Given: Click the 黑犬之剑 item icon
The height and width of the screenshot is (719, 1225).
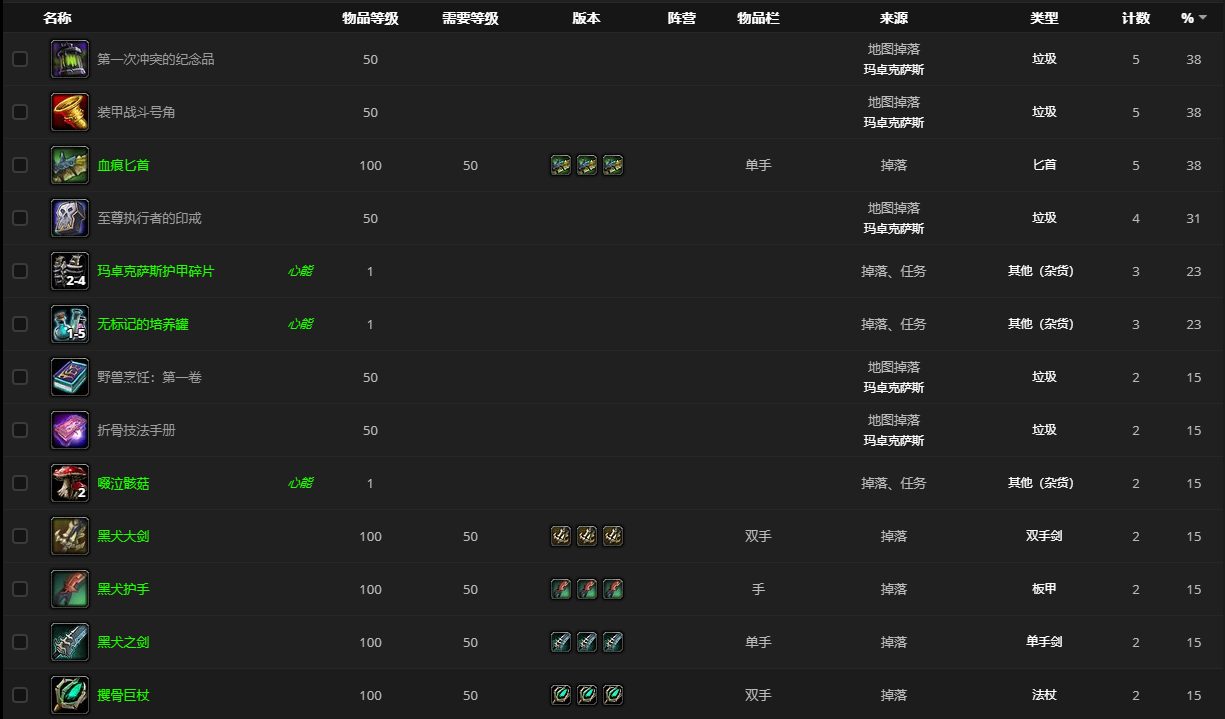Looking at the screenshot, I should (x=70, y=642).
